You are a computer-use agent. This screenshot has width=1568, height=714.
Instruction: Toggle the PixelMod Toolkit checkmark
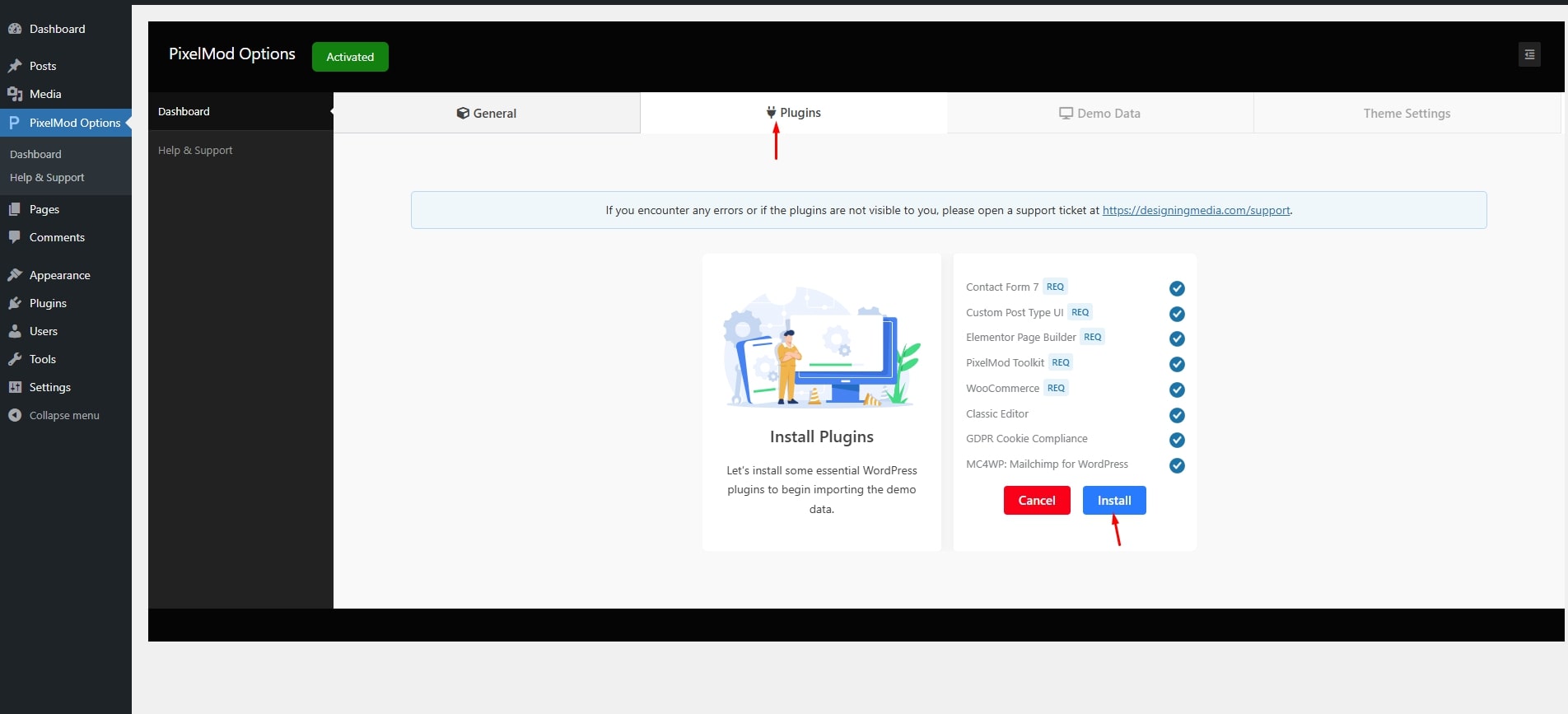tap(1177, 364)
